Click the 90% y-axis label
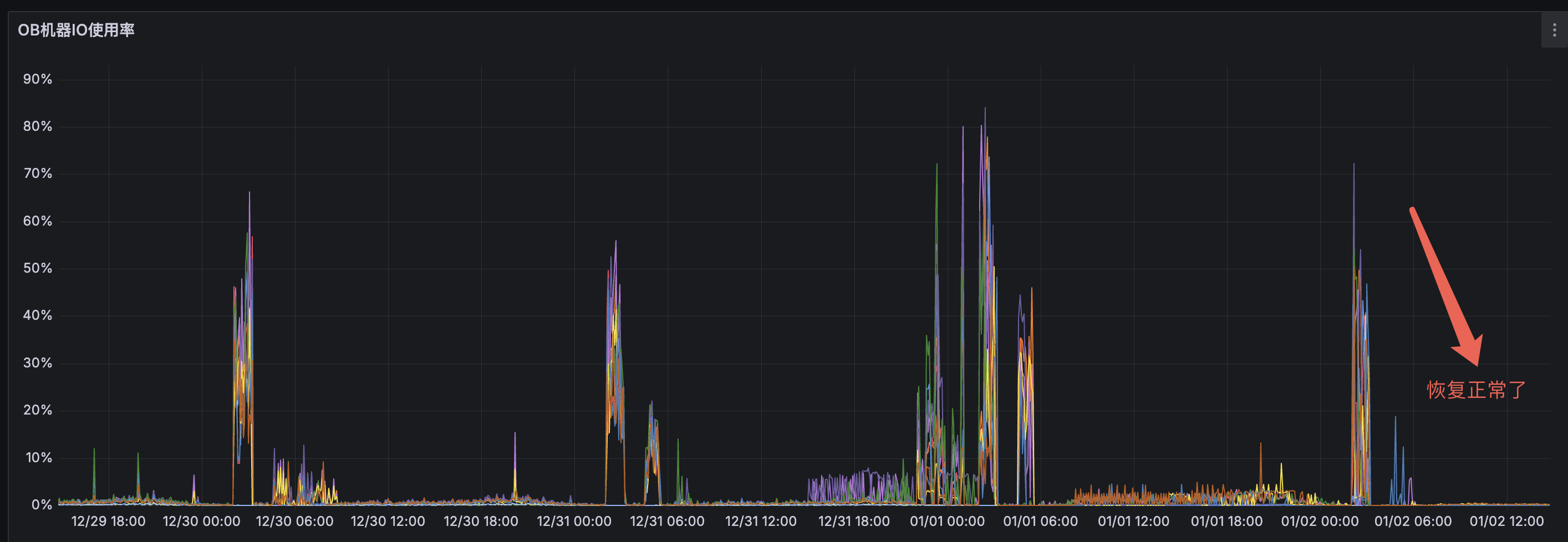1568x542 pixels. click(x=38, y=79)
